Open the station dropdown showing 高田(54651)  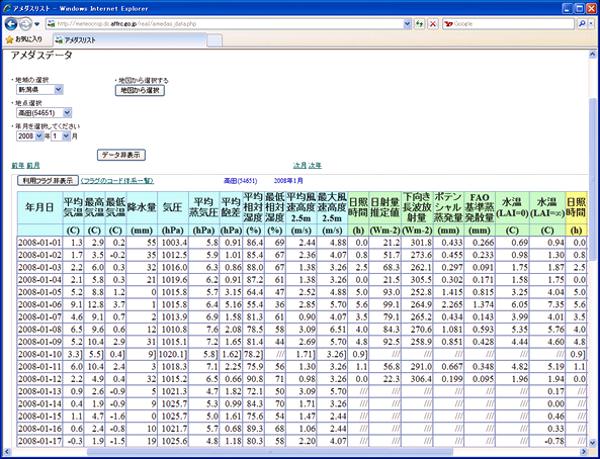tap(44, 113)
